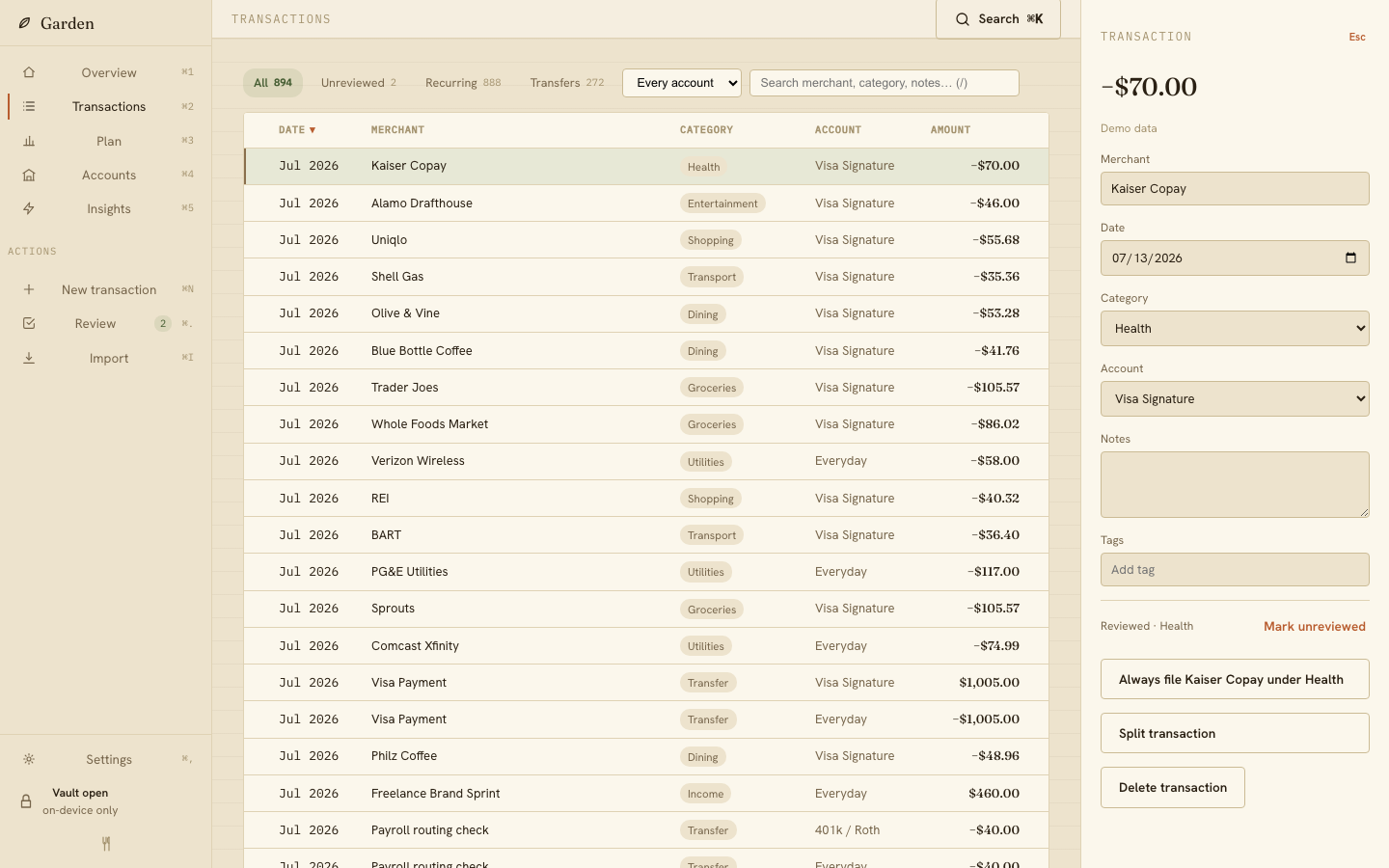The width and height of the screenshot is (1389, 868).
Task: Select the Trader Joes transaction
Action: (646, 388)
